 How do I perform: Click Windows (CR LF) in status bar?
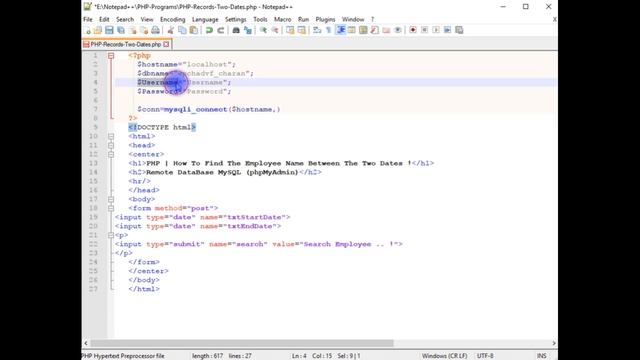tap(444, 356)
